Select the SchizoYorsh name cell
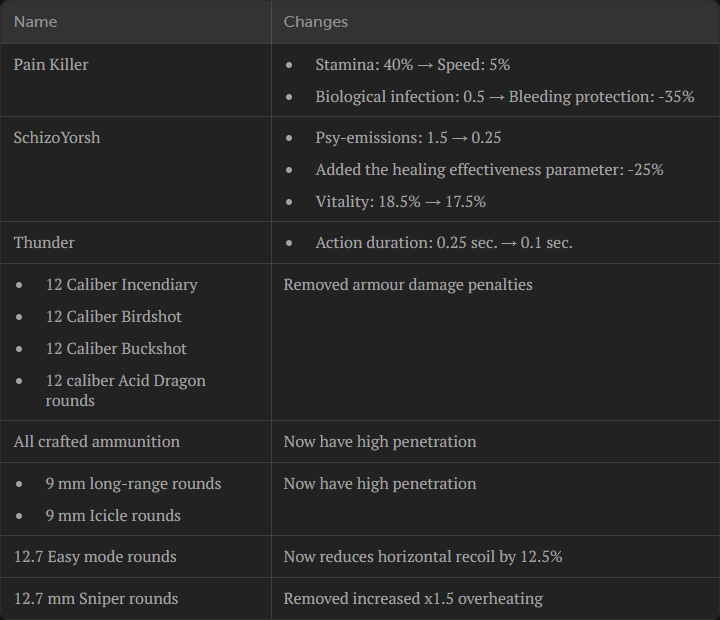Screen dimensions: 720x620 (x=57, y=137)
